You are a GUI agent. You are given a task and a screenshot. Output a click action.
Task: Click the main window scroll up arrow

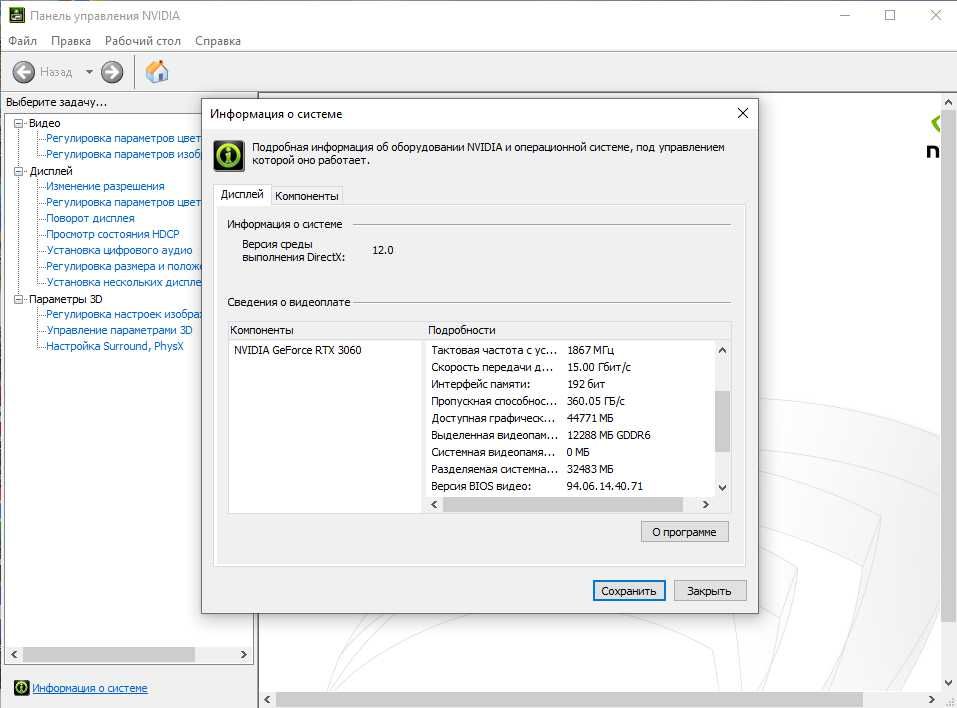click(948, 102)
